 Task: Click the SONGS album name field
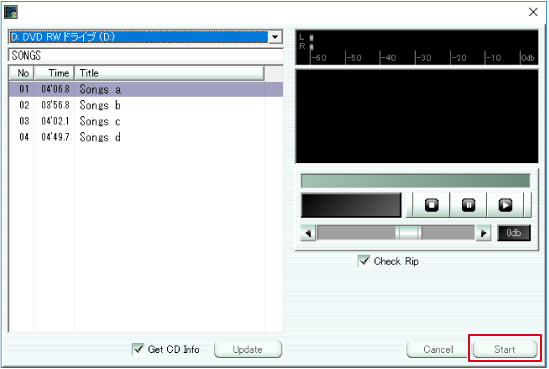pyautogui.click(x=146, y=55)
